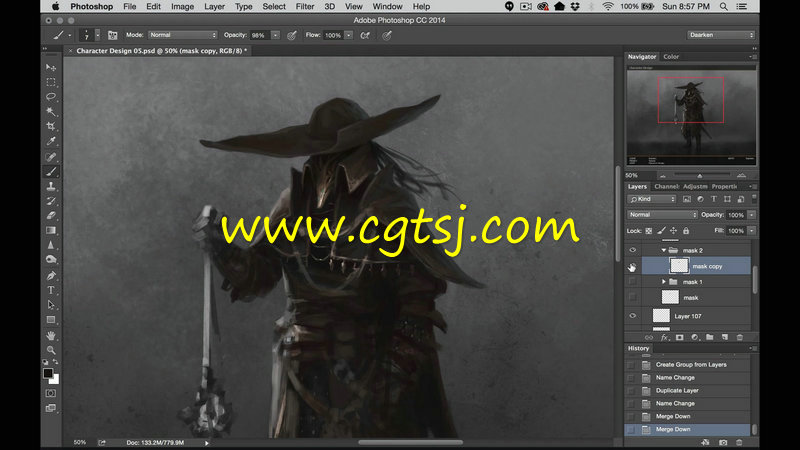Open layer Opacity dropdown arrow
The height and width of the screenshot is (450, 800).
pos(752,215)
